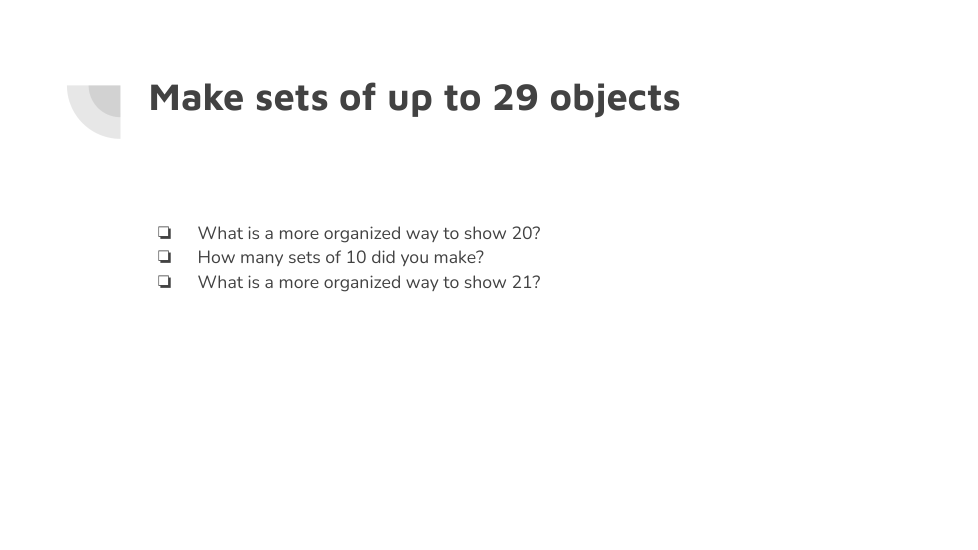Check the box beside the sets of 10 question
The width and height of the screenshot is (978, 550).
(x=164, y=257)
